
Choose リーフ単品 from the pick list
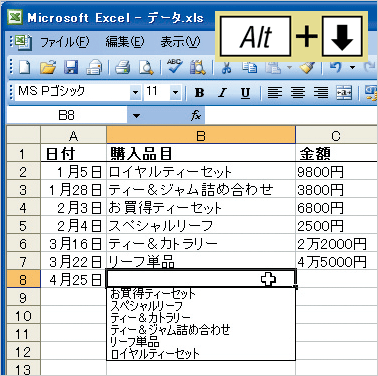pos(201,341)
